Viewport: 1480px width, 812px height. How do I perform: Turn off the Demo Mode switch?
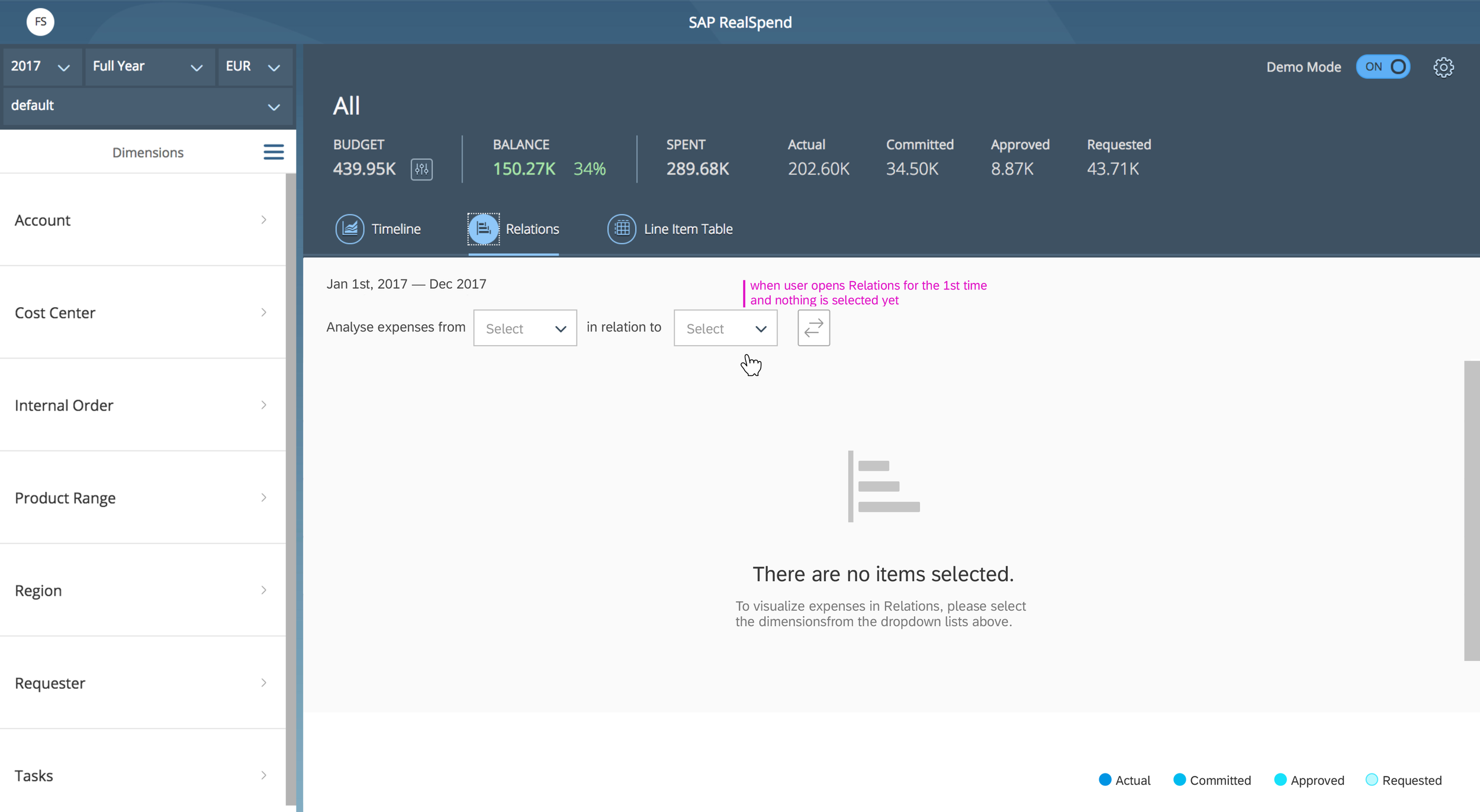[1383, 67]
